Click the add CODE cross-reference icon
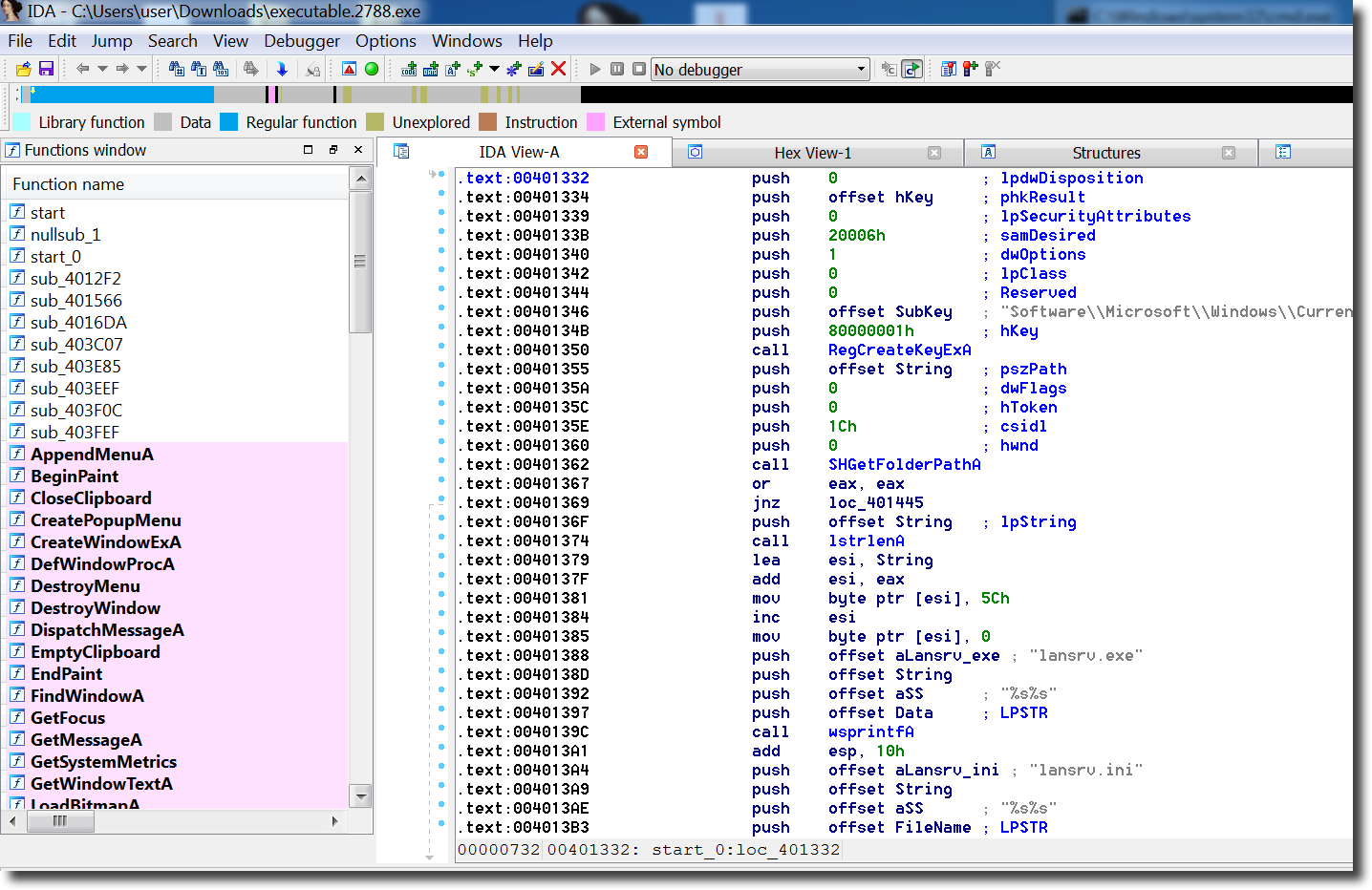Image resolution: width=1372 pixels, height=890 pixels. [410, 69]
